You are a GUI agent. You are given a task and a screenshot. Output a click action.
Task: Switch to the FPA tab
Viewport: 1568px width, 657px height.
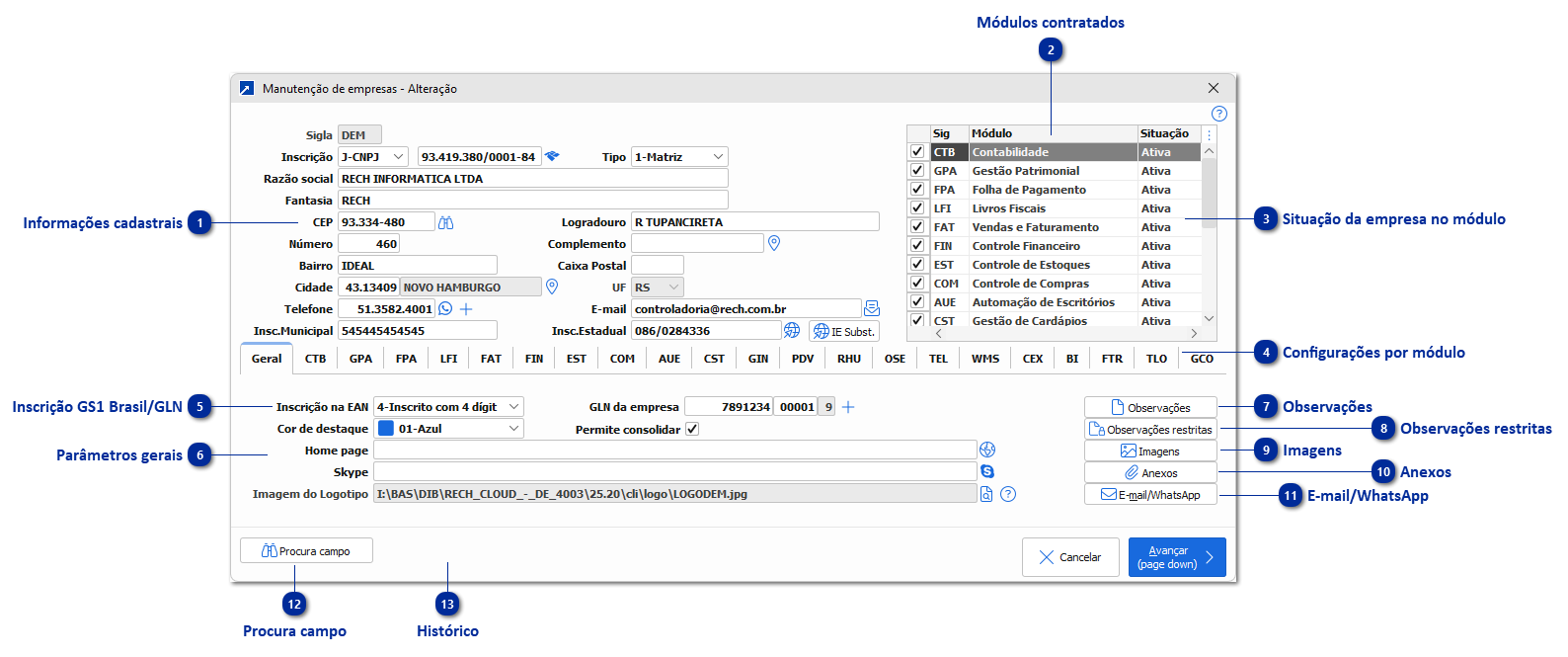pos(406,359)
